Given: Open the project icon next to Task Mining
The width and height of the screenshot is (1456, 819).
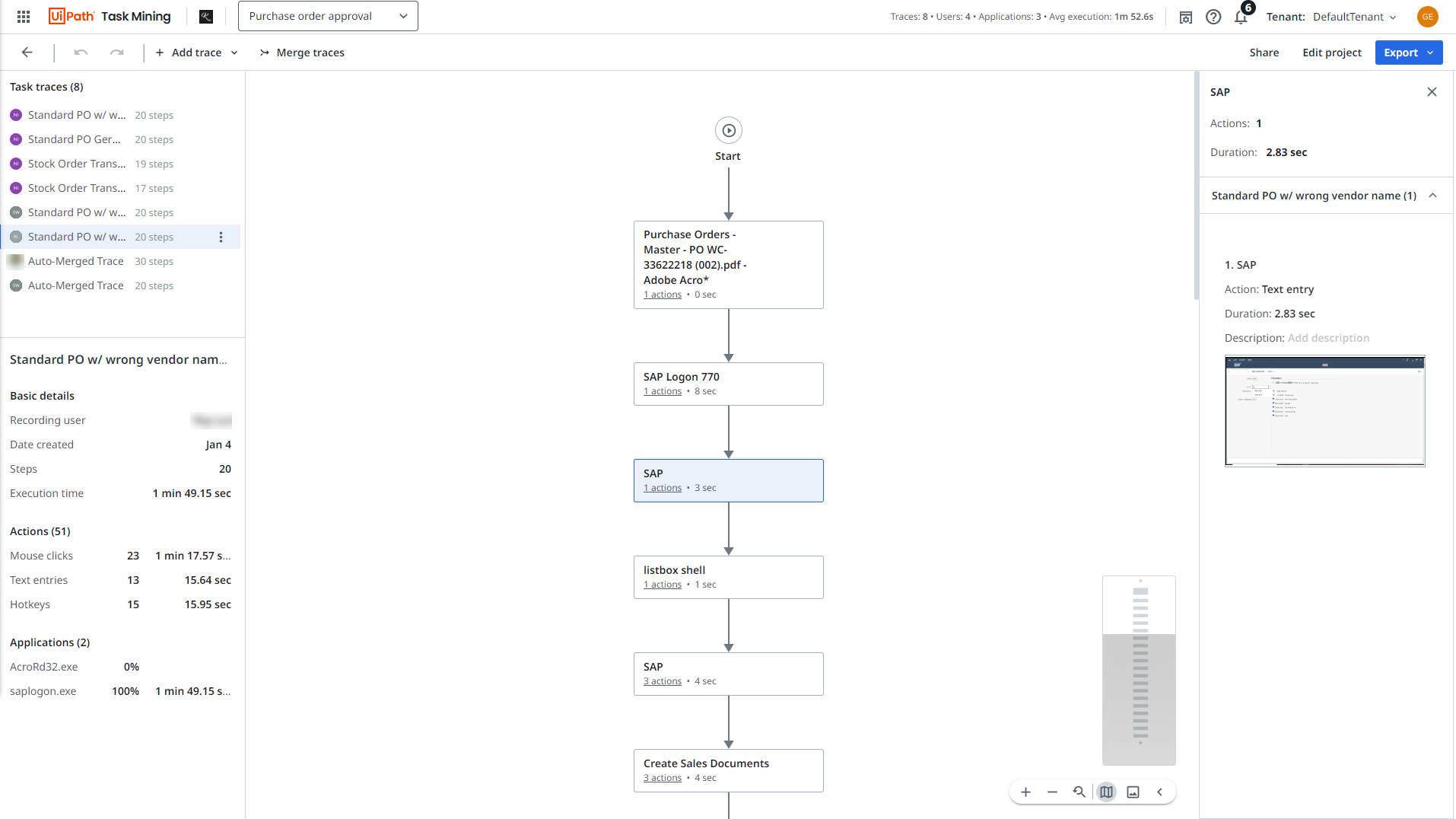Looking at the screenshot, I should tap(206, 17).
